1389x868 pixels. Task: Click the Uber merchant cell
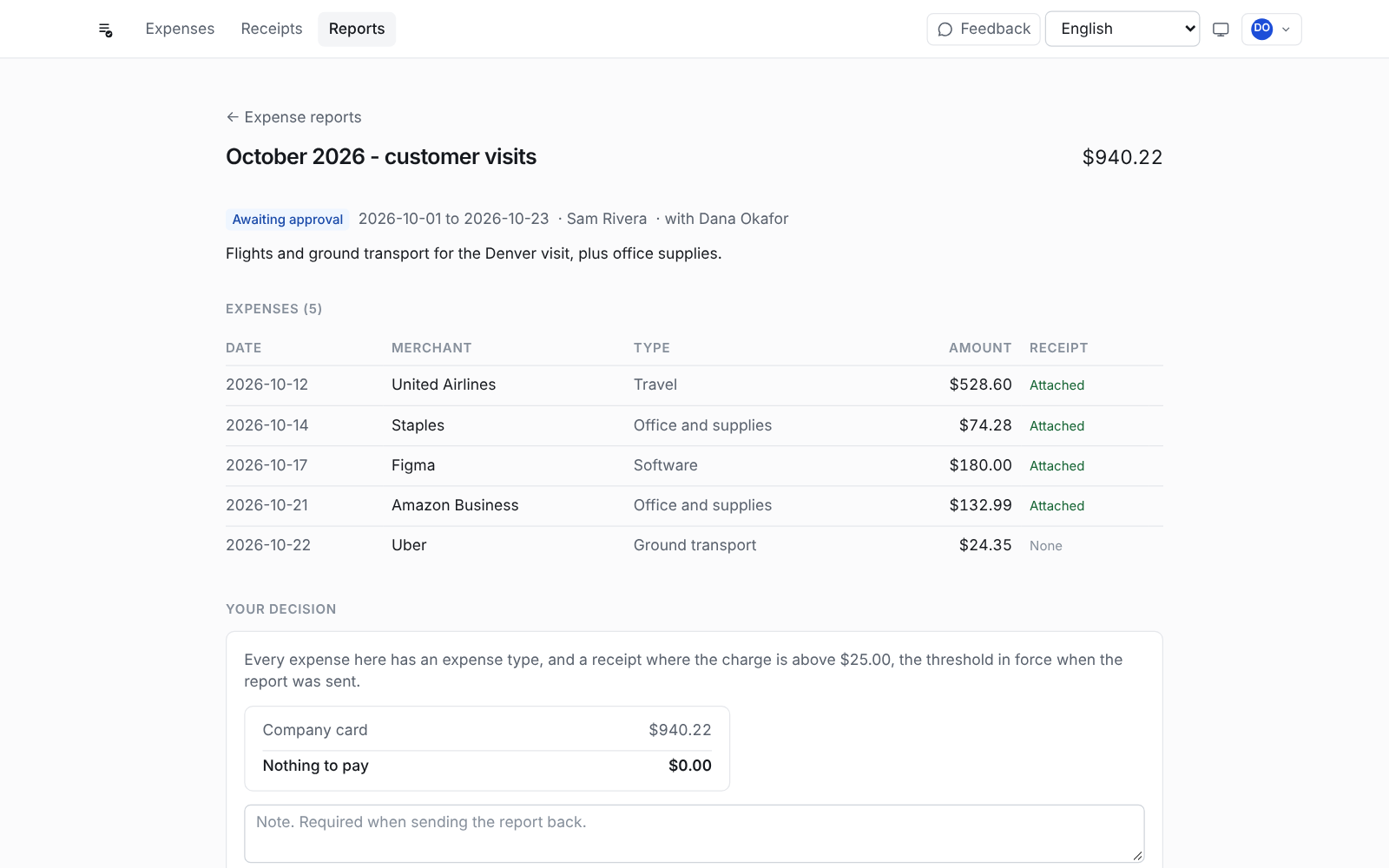point(409,545)
